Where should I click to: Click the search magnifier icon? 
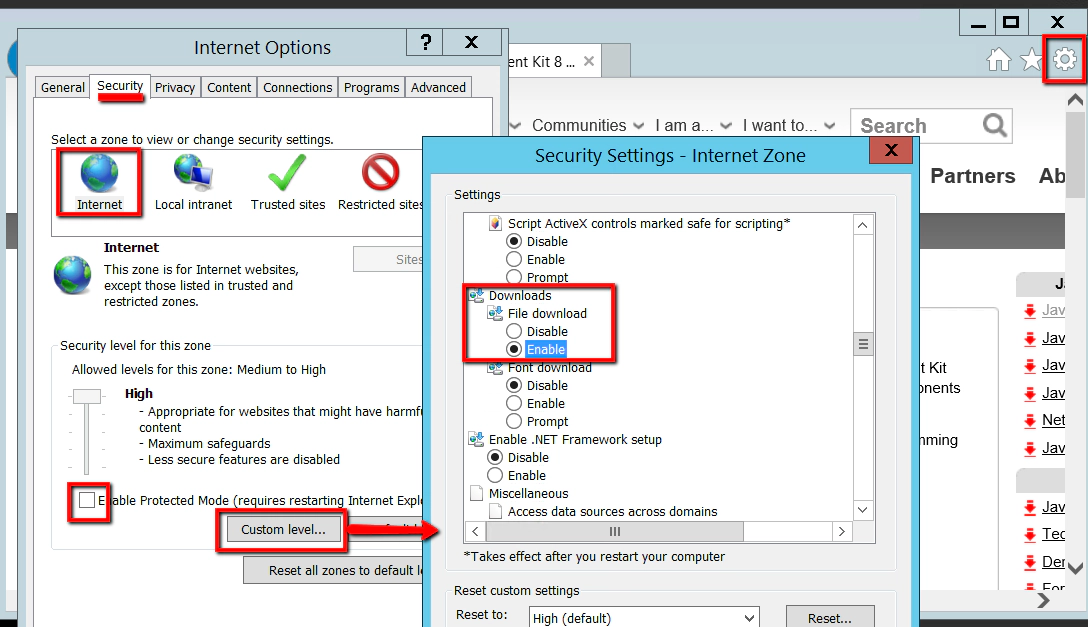(x=993, y=125)
